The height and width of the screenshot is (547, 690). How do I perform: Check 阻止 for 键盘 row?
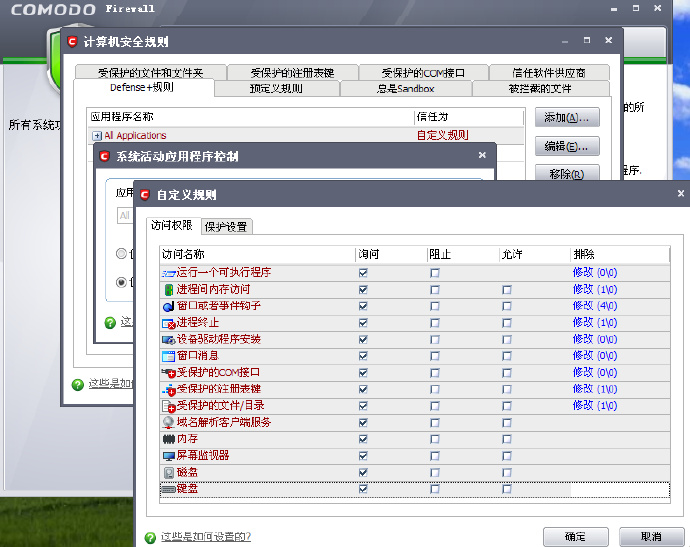tap(435, 489)
